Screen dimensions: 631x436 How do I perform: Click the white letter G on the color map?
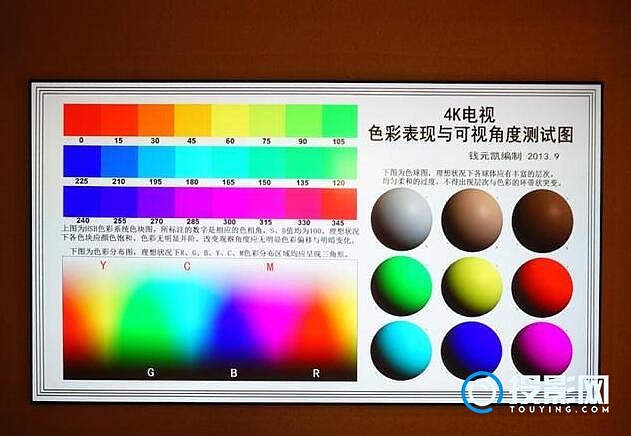click(x=151, y=372)
